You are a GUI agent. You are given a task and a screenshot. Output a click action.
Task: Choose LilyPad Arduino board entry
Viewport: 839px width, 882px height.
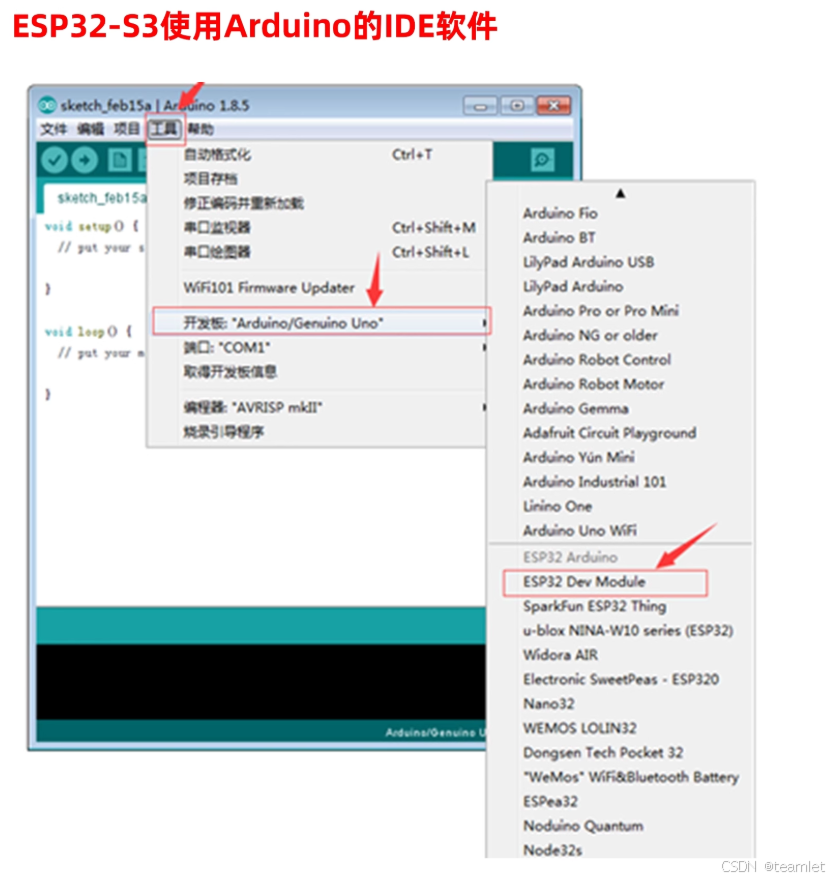tap(573, 287)
